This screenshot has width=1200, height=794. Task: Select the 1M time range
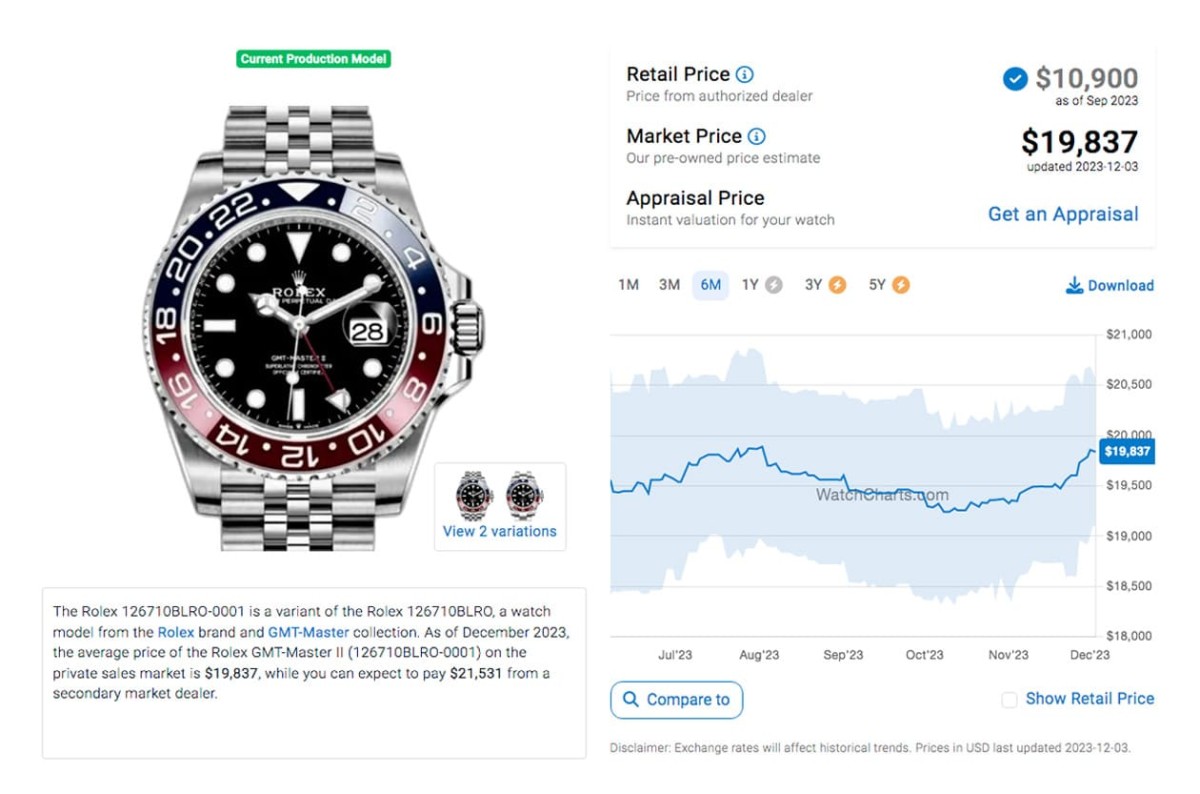tap(628, 285)
